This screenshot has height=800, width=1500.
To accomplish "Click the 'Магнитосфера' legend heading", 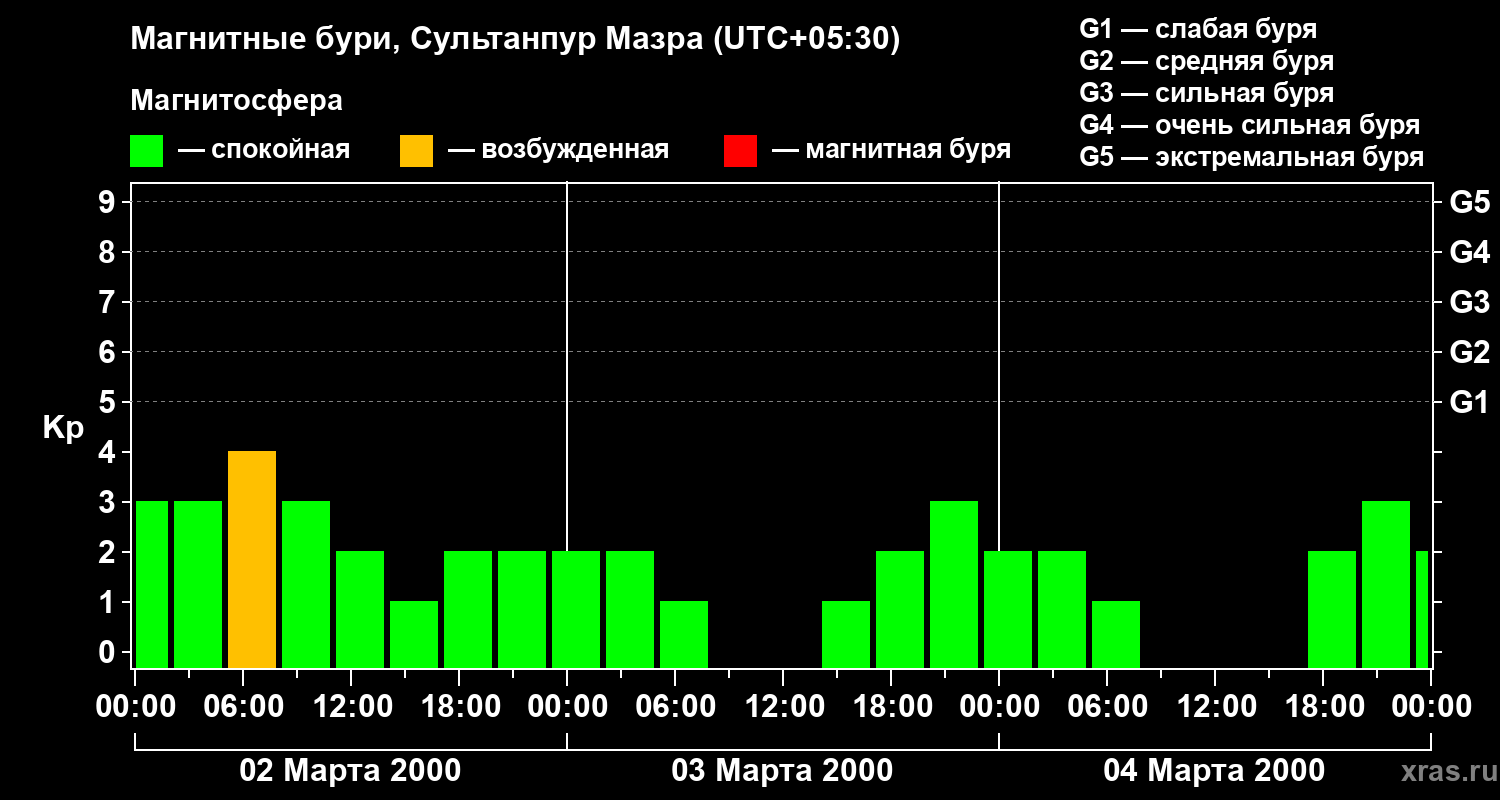I will coord(236,101).
